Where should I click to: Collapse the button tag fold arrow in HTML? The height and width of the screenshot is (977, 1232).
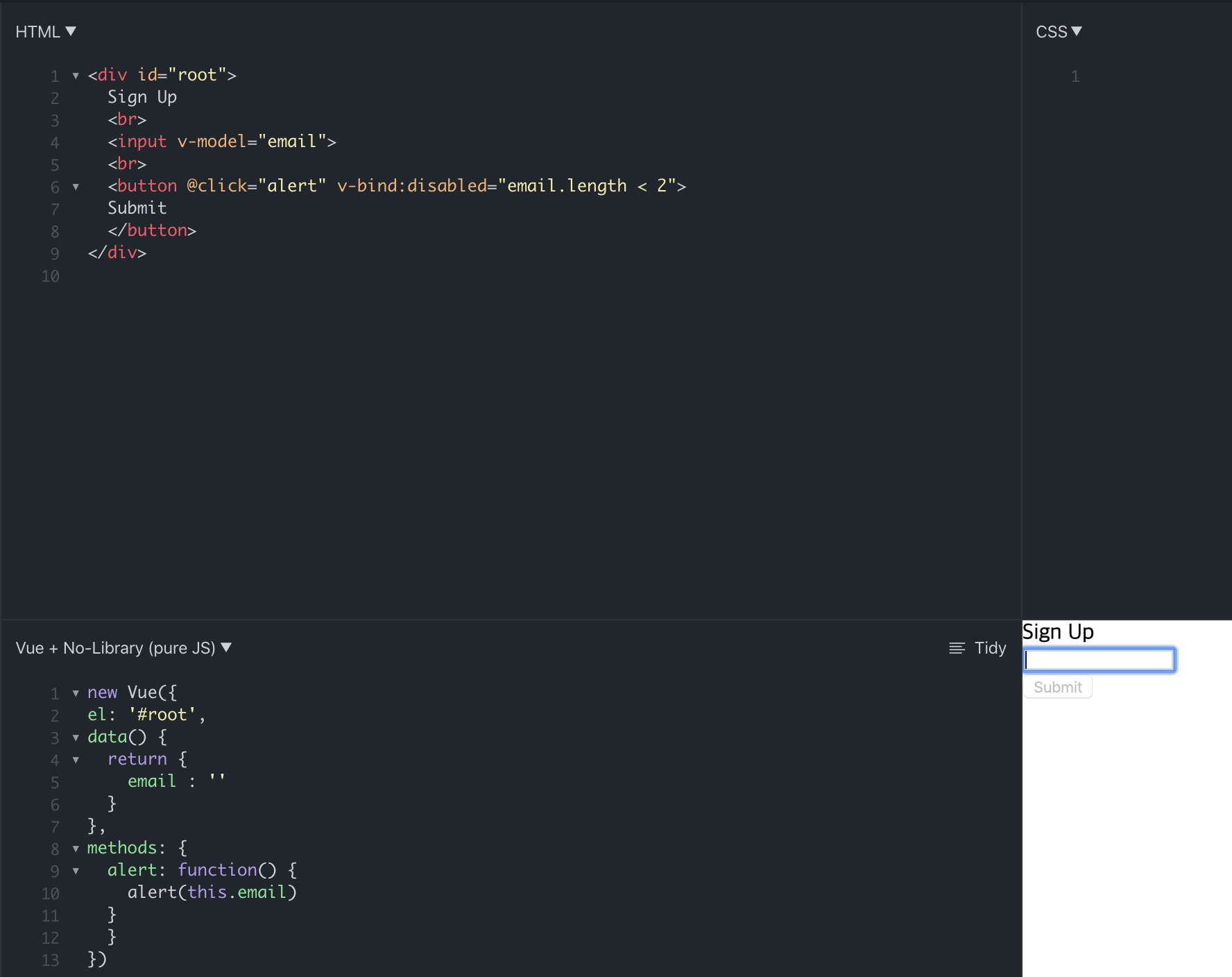(76, 187)
